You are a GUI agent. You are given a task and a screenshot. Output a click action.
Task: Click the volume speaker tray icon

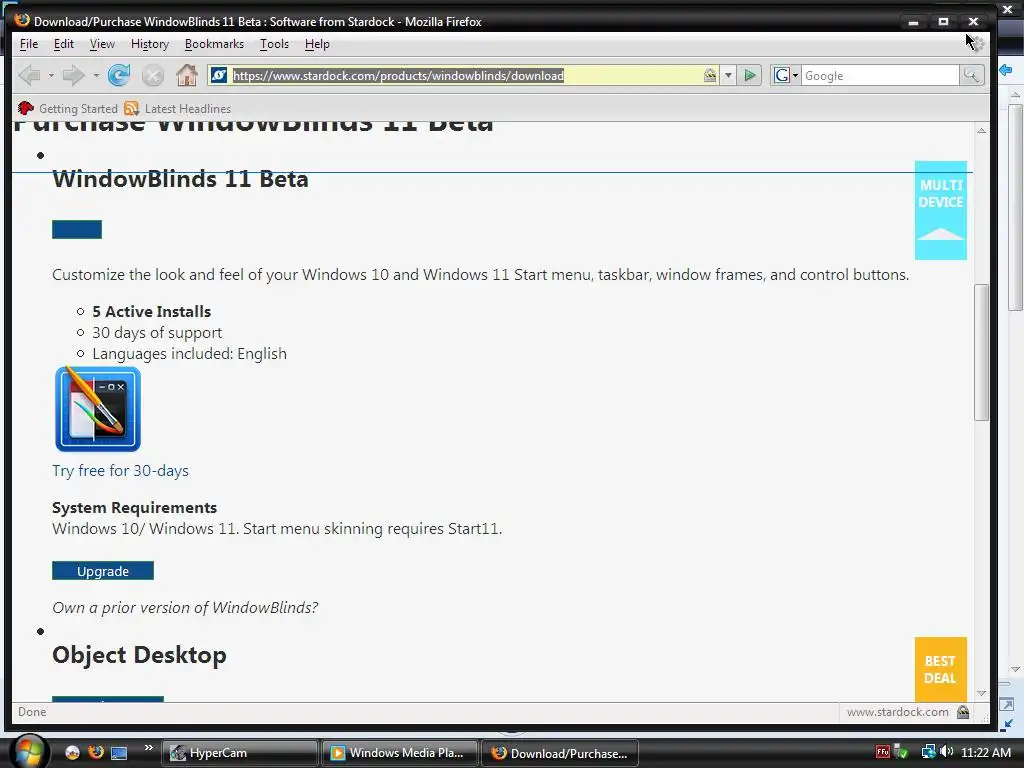[x=947, y=752]
